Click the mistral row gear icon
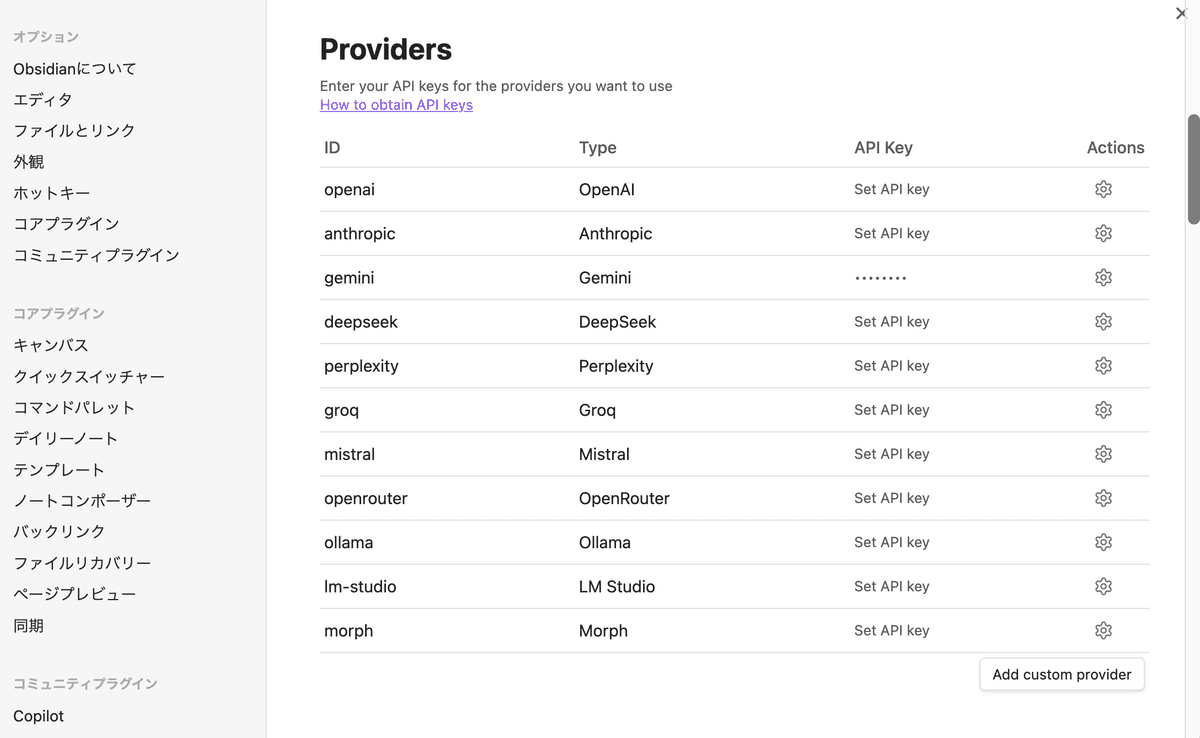Viewport: 1200px width, 738px height. pyautogui.click(x=1103, y=454)
